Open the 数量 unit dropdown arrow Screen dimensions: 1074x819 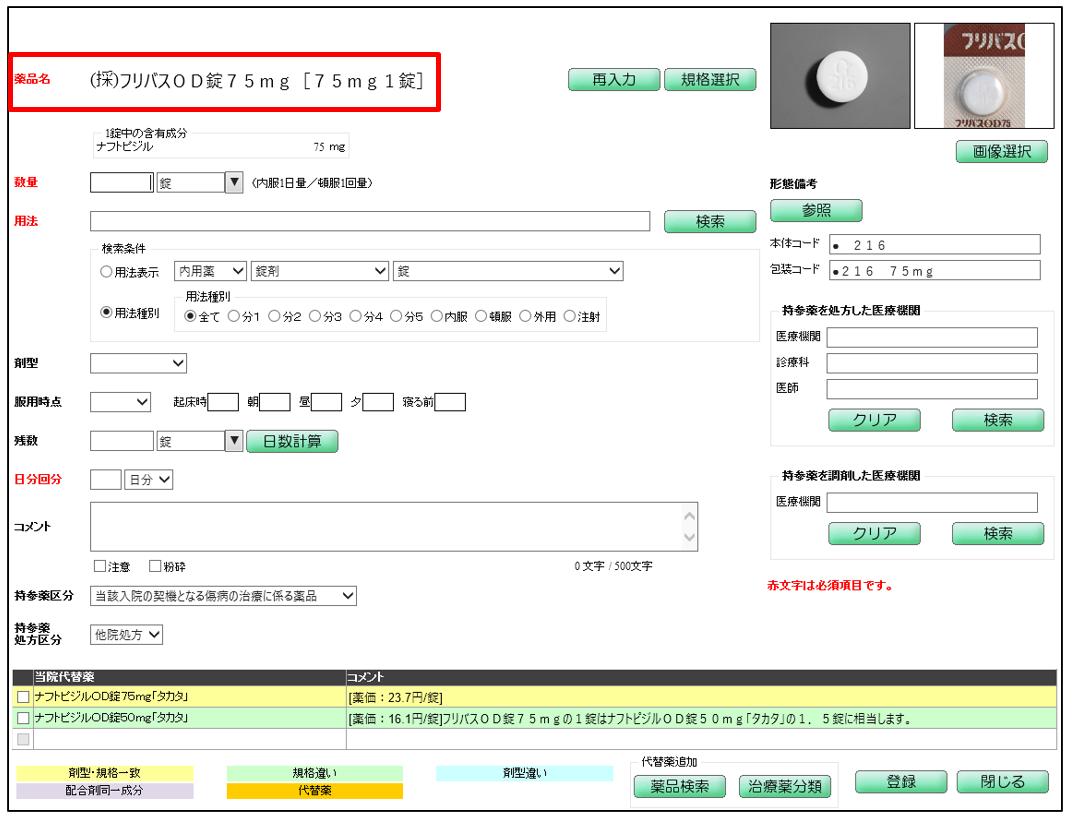click(234, 182)
